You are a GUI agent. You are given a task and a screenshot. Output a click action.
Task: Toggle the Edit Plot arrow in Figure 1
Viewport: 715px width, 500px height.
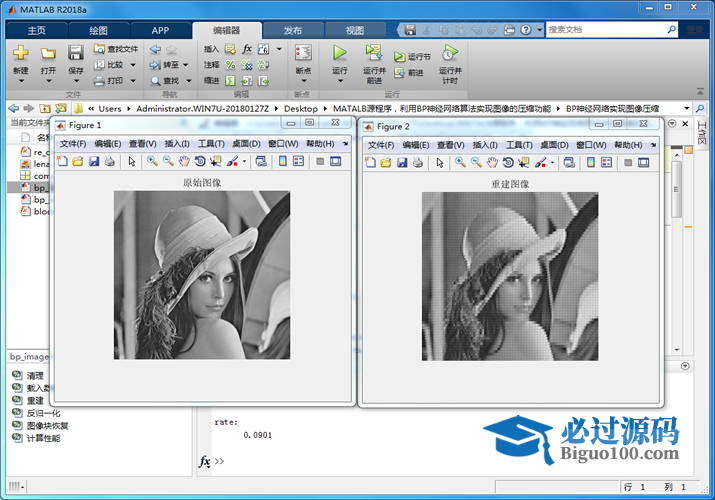click(x=131, y=162)
